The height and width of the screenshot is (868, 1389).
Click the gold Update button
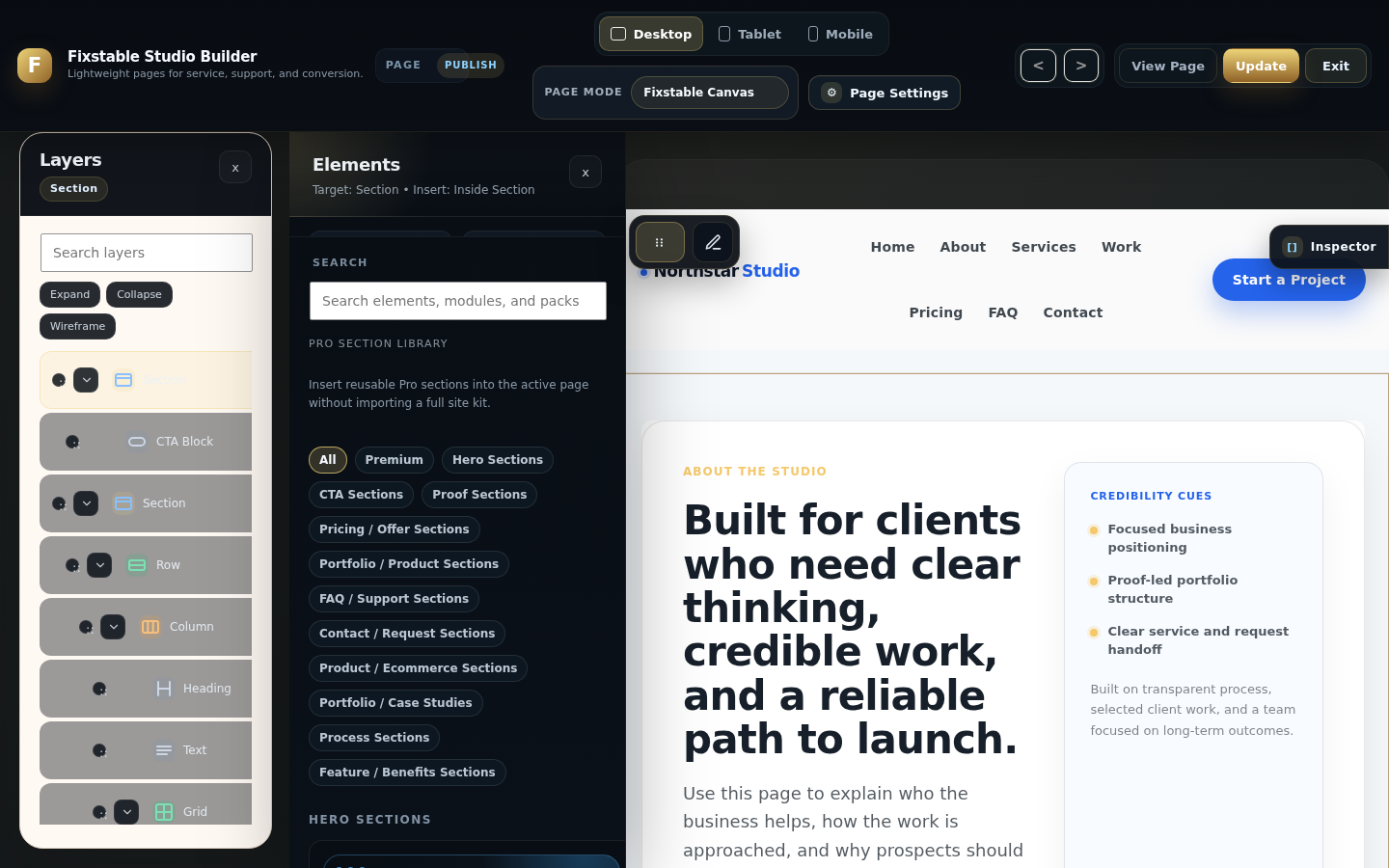pos(1261,66)
